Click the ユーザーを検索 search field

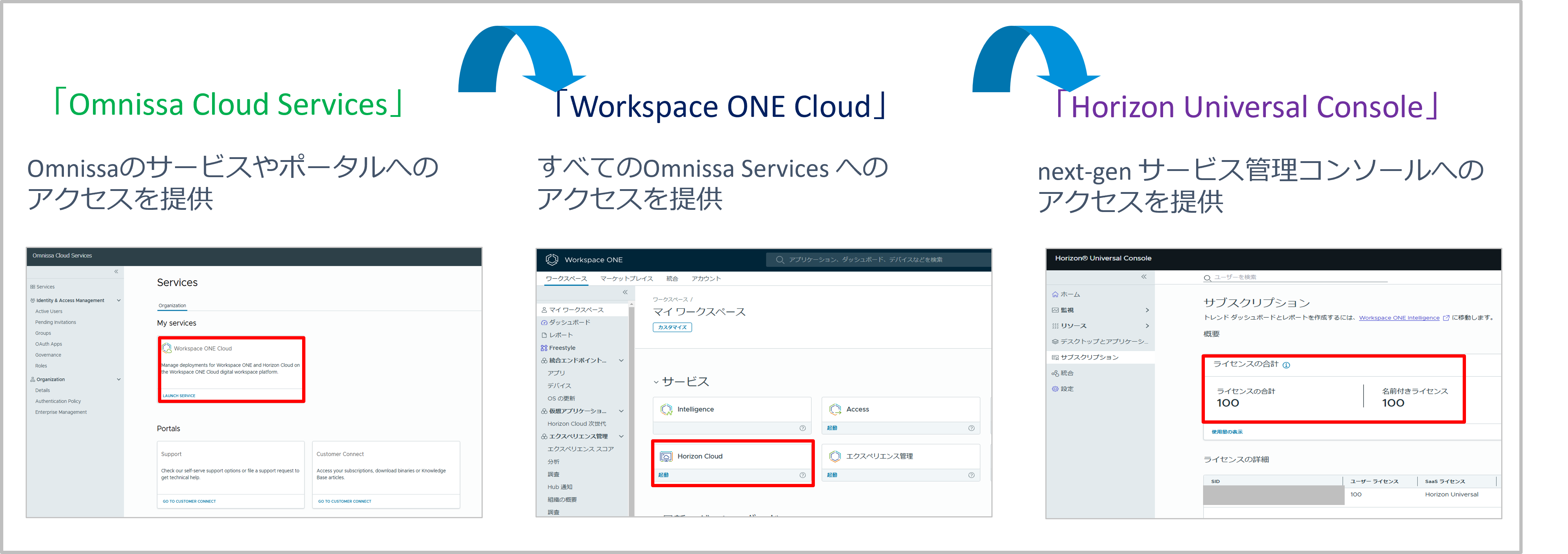pos(1295,277)
